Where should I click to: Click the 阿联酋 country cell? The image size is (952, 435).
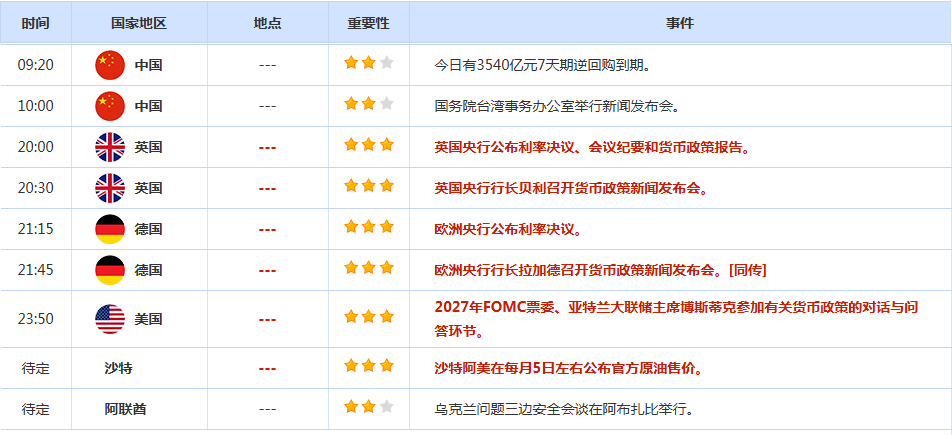pos(127,409)
